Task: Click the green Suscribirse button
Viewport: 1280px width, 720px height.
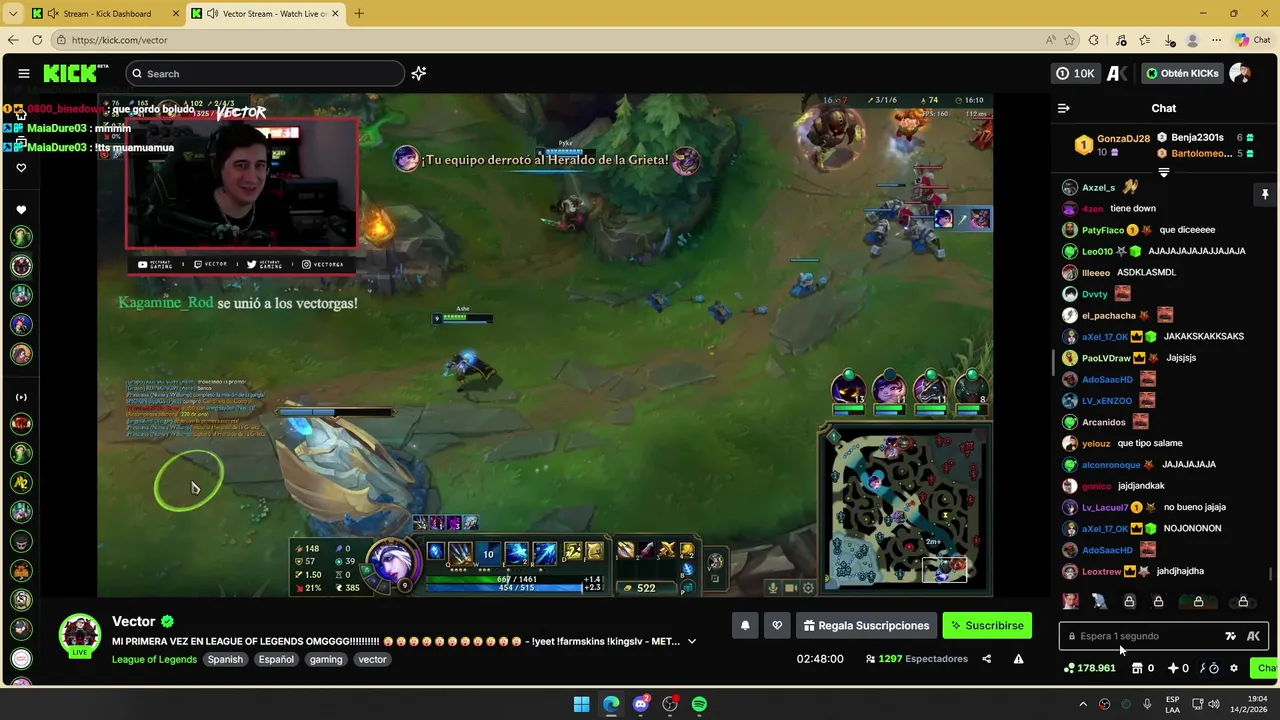Action: 987,626
